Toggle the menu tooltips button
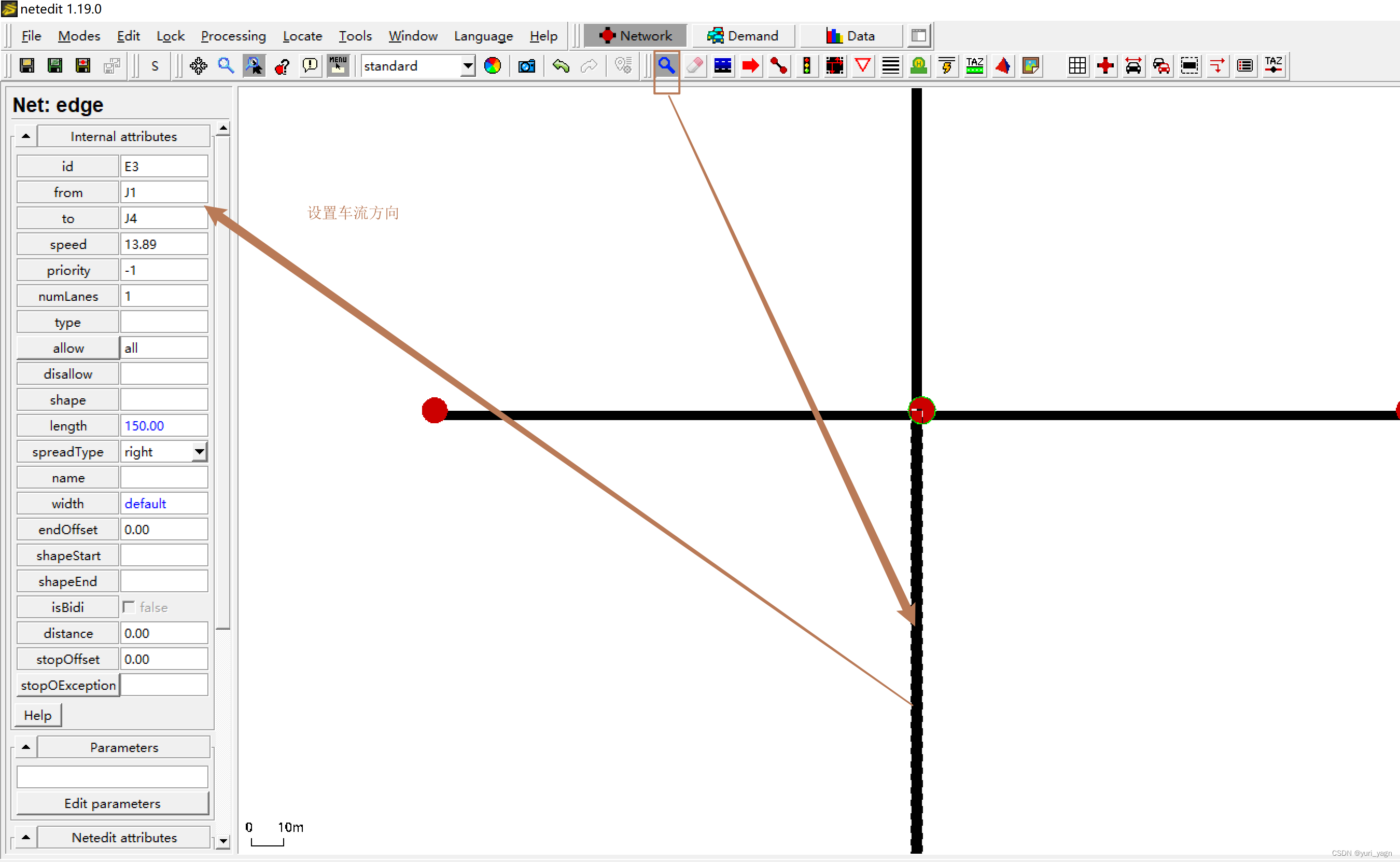The height and width of the screenshot is (862, 1400). pos(338,66)
